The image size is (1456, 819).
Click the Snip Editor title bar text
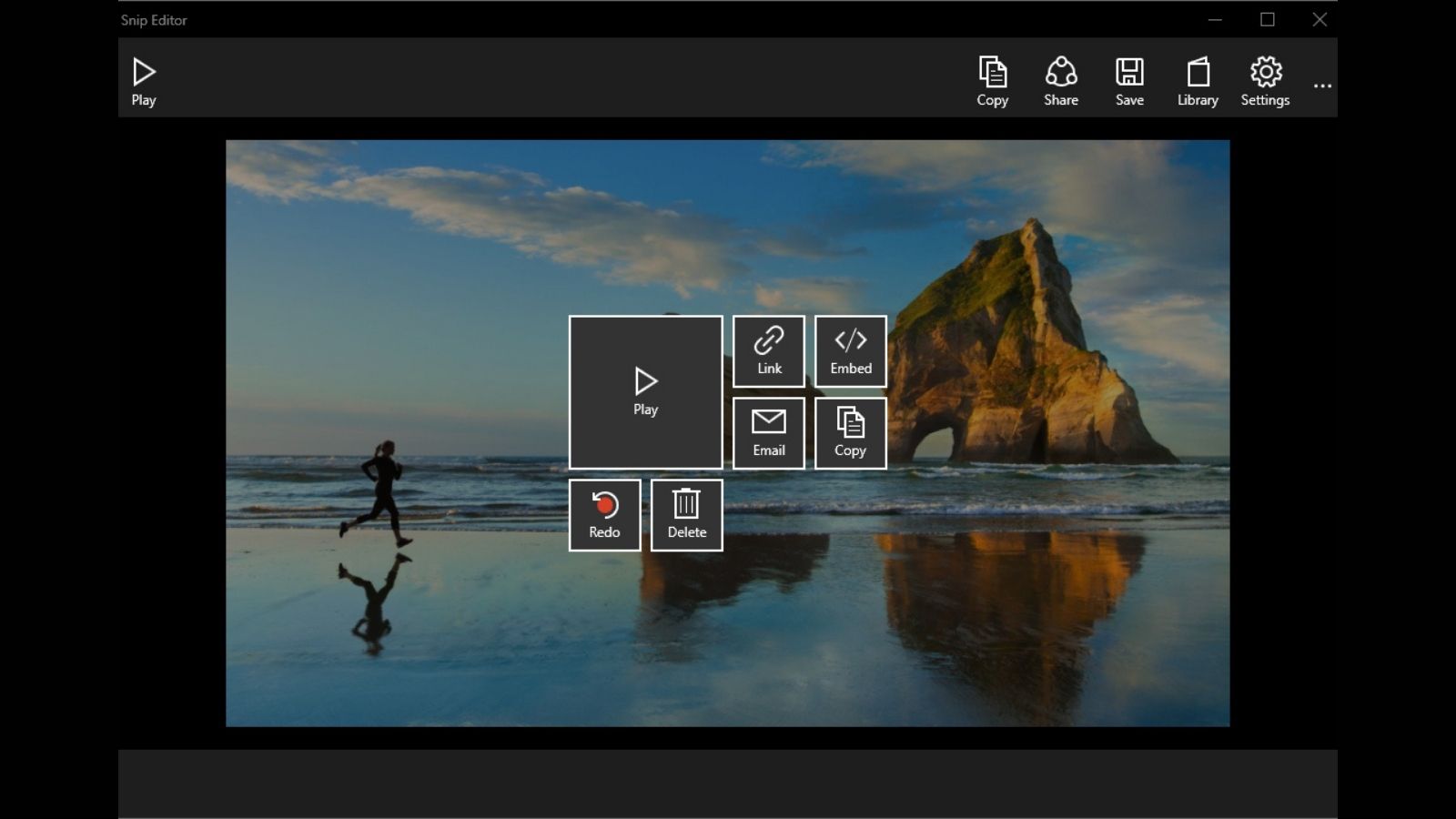151,19
